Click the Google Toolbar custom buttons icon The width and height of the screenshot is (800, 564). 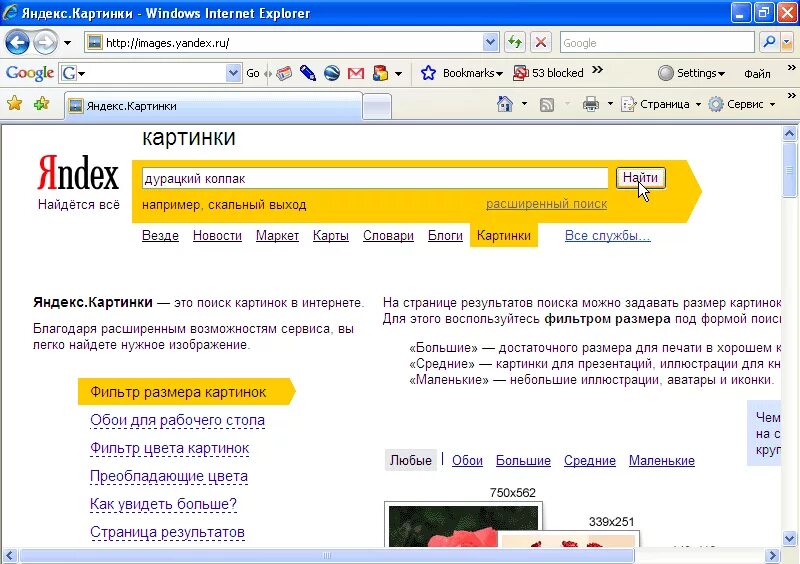[380, 73]
